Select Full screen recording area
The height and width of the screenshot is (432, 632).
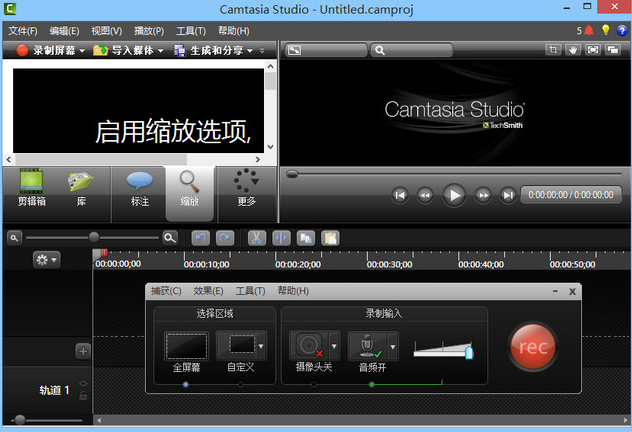pyautogui.click(x=186, y=346)
